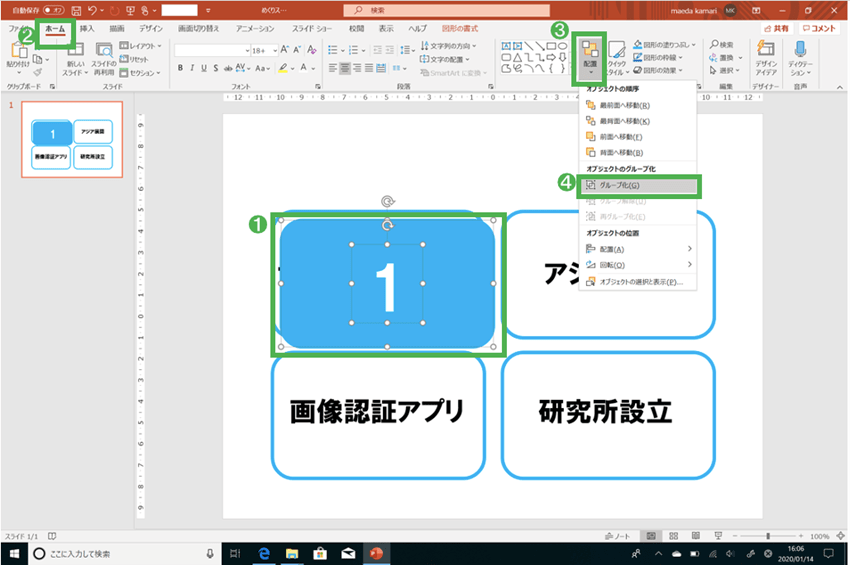Justify the text

369,68
